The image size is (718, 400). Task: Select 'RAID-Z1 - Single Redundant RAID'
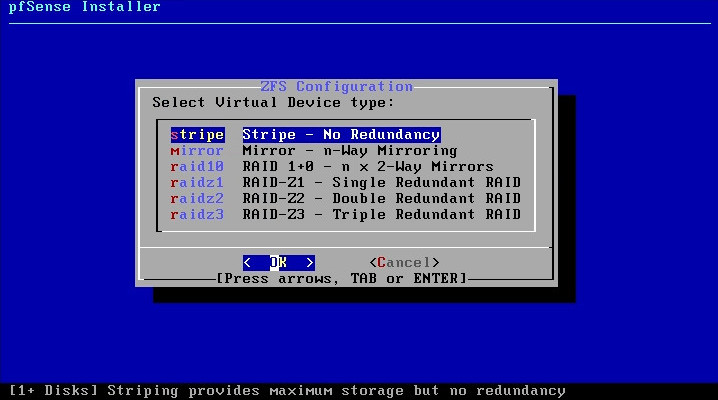pos(381,182)
